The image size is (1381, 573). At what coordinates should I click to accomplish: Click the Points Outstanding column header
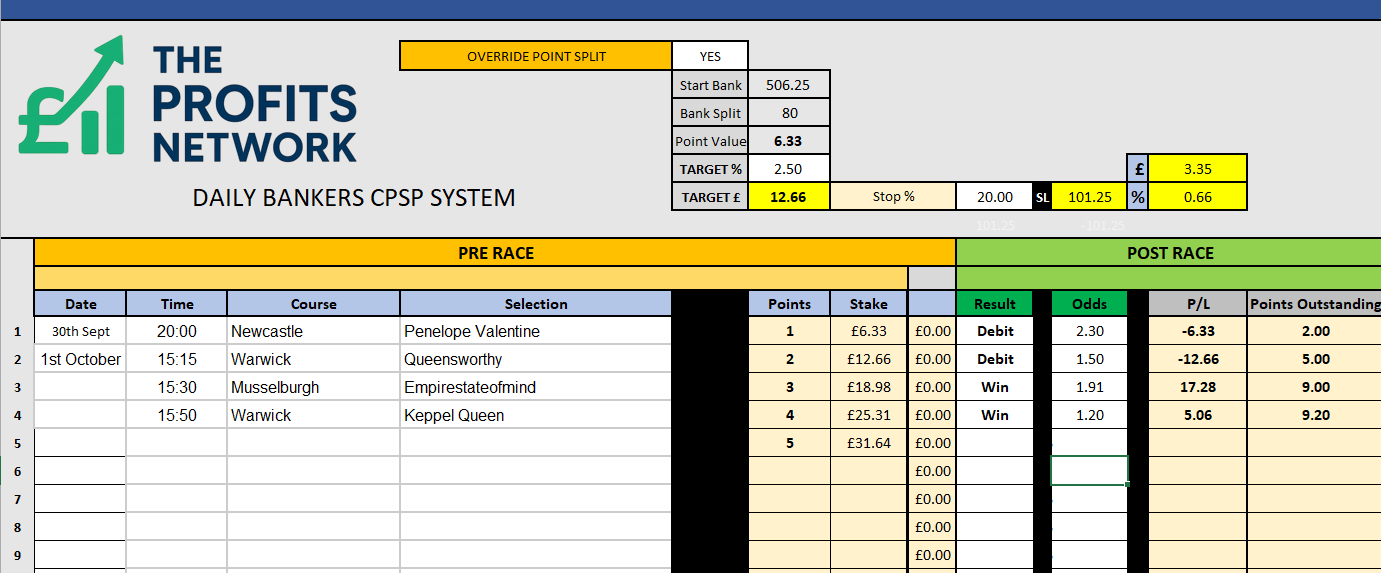pyautogui.click(x=1314, y=304)
